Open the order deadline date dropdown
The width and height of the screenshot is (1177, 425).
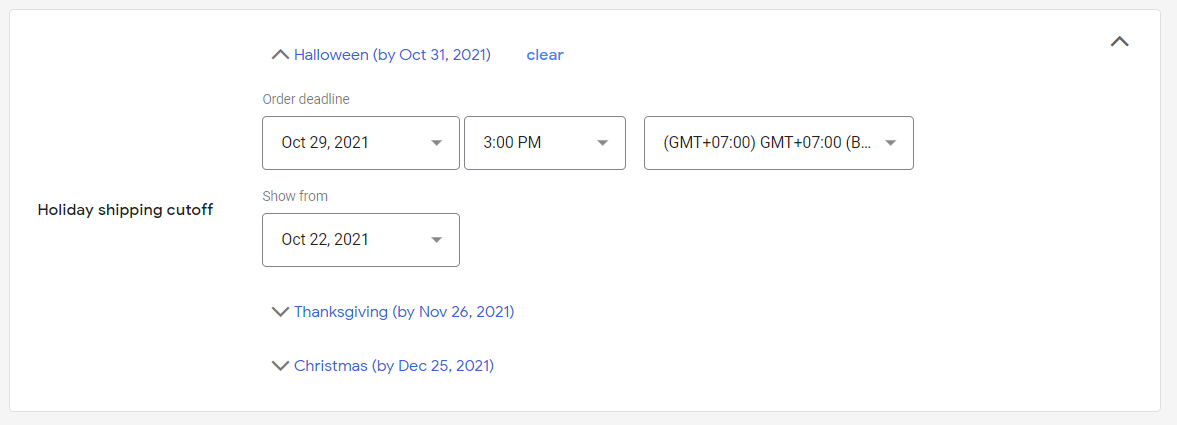click(x=360, y=143)
